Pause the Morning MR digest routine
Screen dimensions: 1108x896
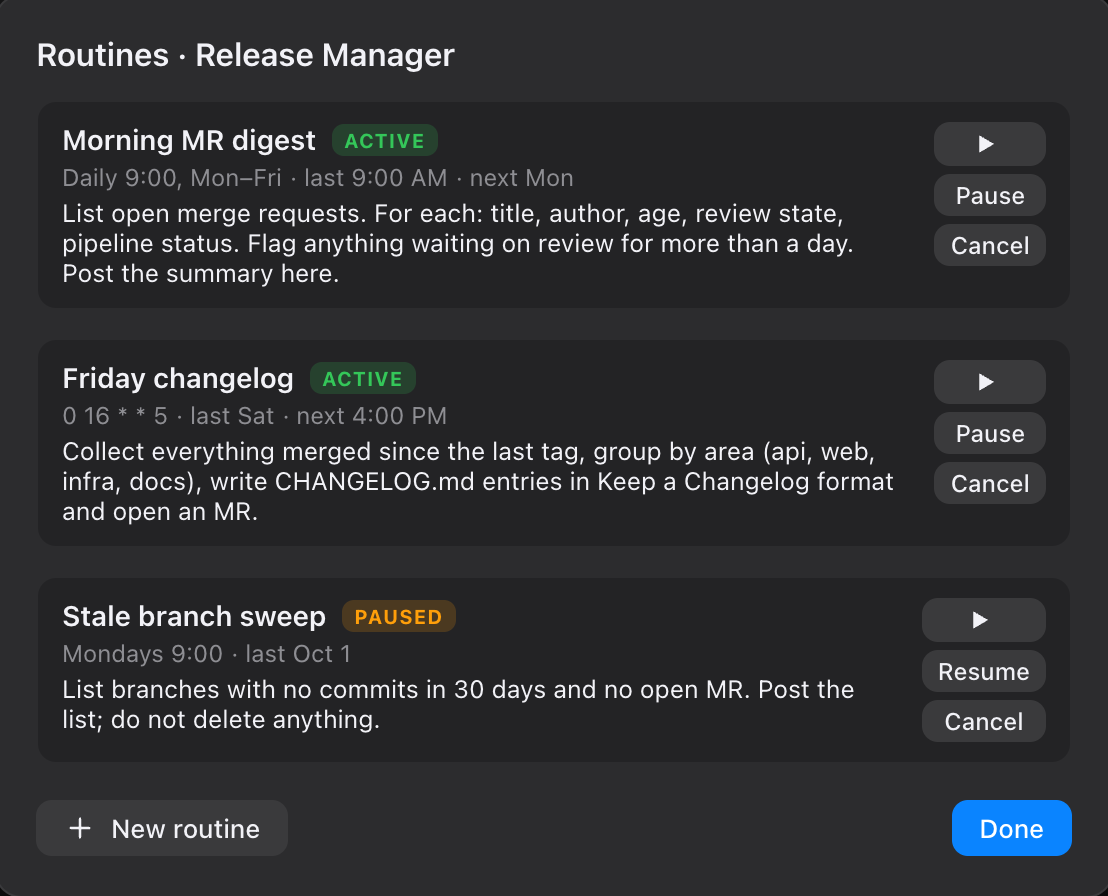click(989, 196)
